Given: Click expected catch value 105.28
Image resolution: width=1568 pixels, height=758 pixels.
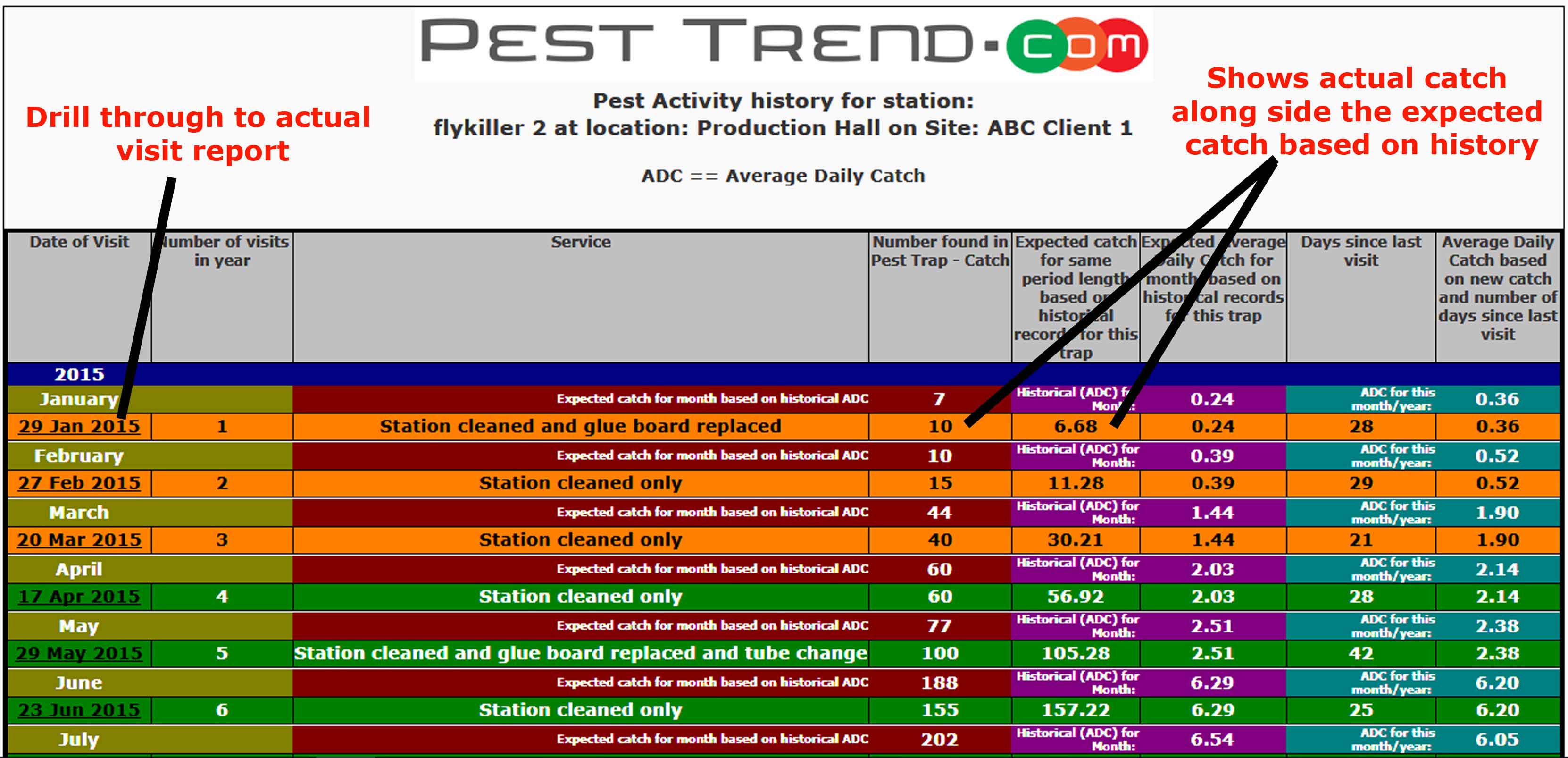Looking at the screenshot, I should 1076,653.
